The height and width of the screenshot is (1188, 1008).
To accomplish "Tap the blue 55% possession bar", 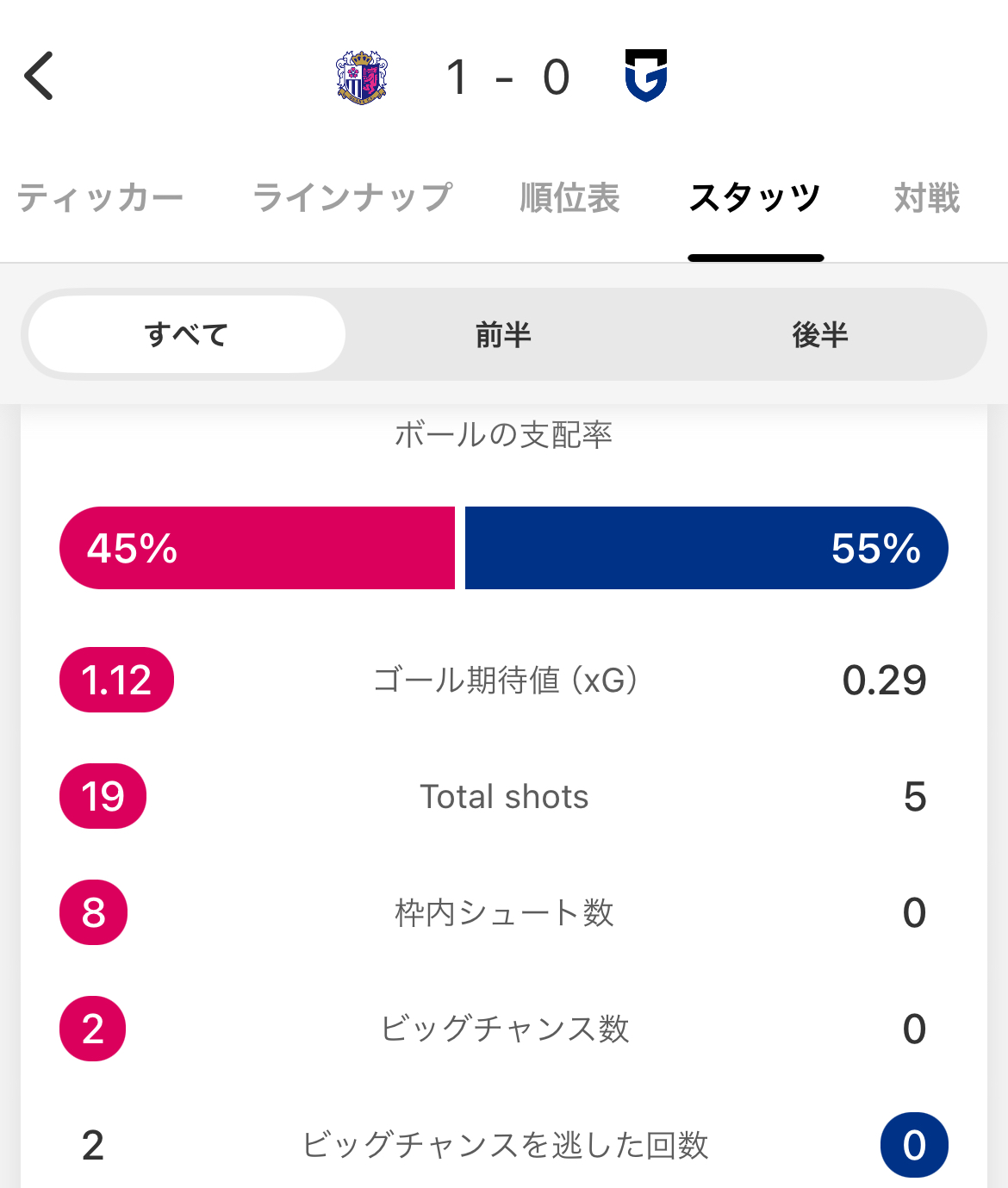I will tap(706, 548).
